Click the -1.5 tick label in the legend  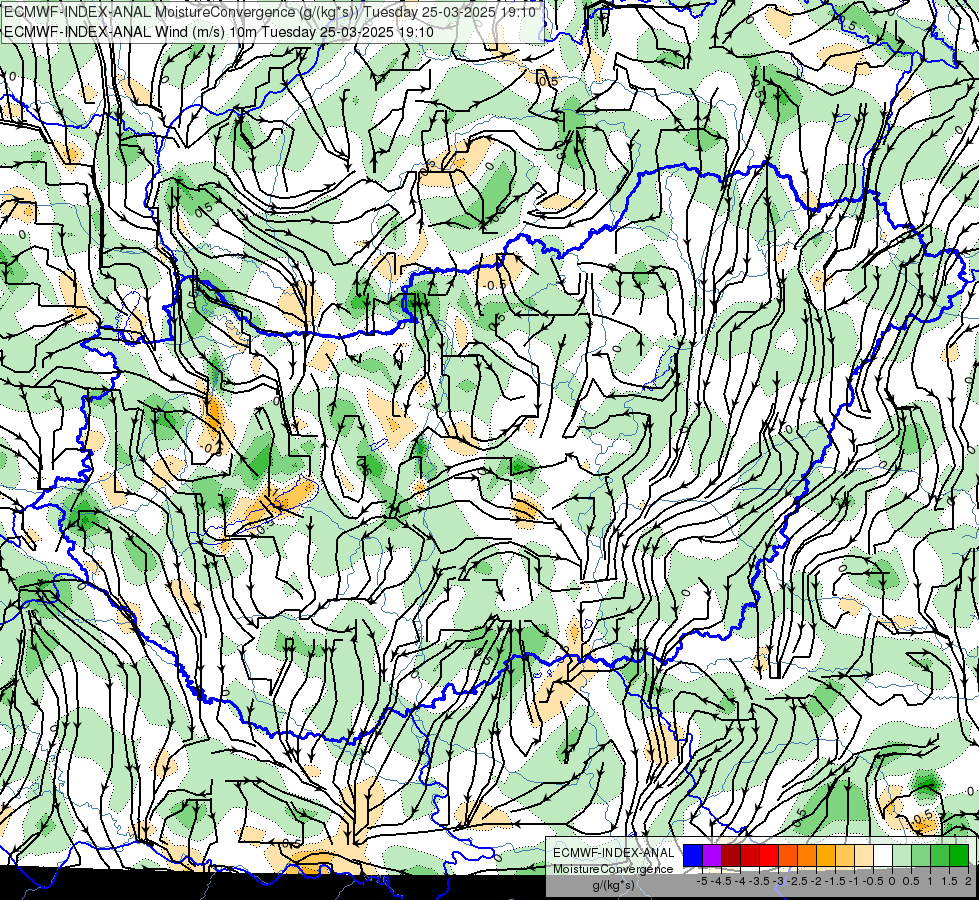(835, 881)
